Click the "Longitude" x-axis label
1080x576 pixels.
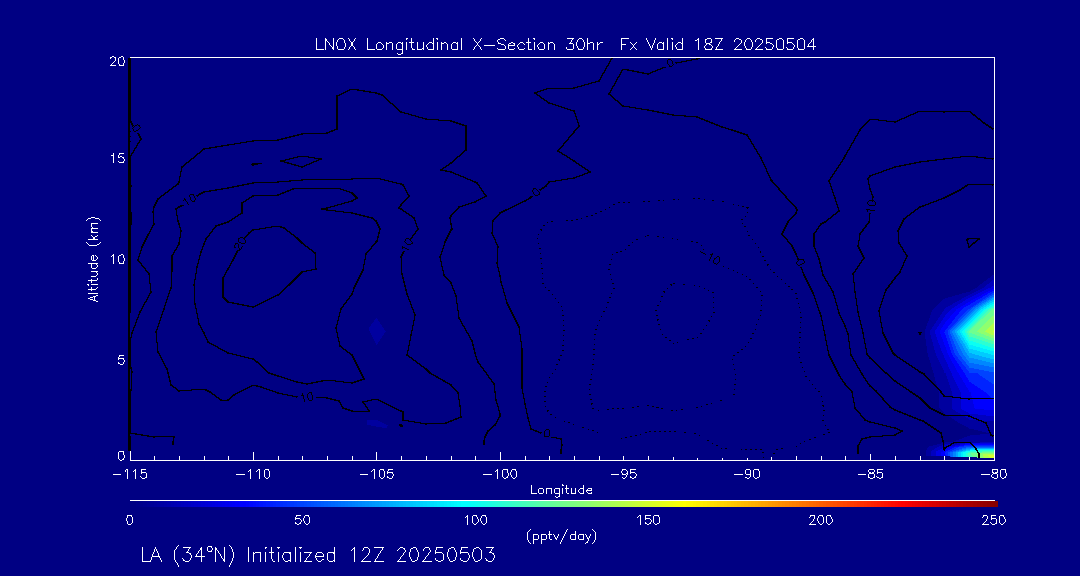[561, 490]
